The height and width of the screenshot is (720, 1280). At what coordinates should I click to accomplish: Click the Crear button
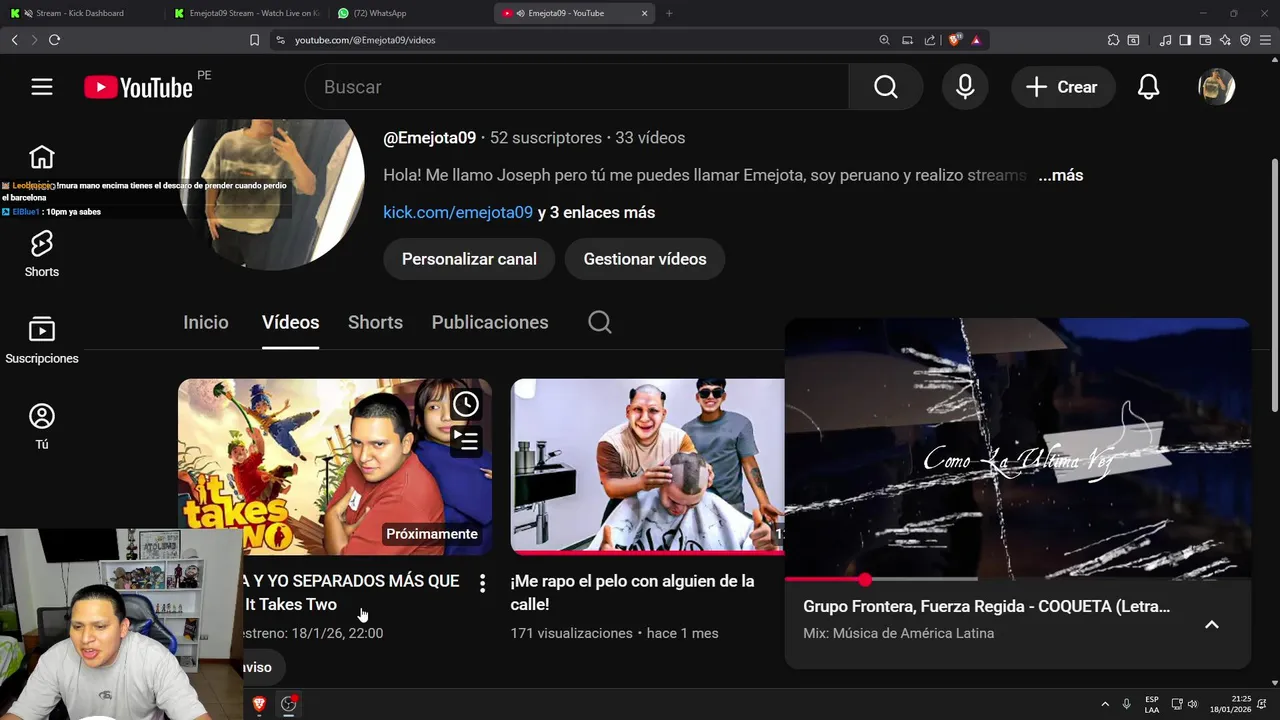(1063, 87)
